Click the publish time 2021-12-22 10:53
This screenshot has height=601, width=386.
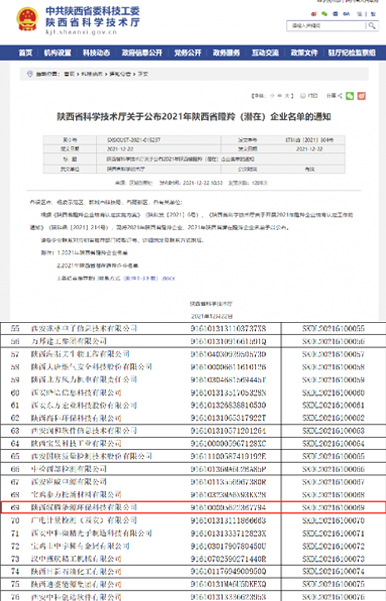tap(203, 183)
